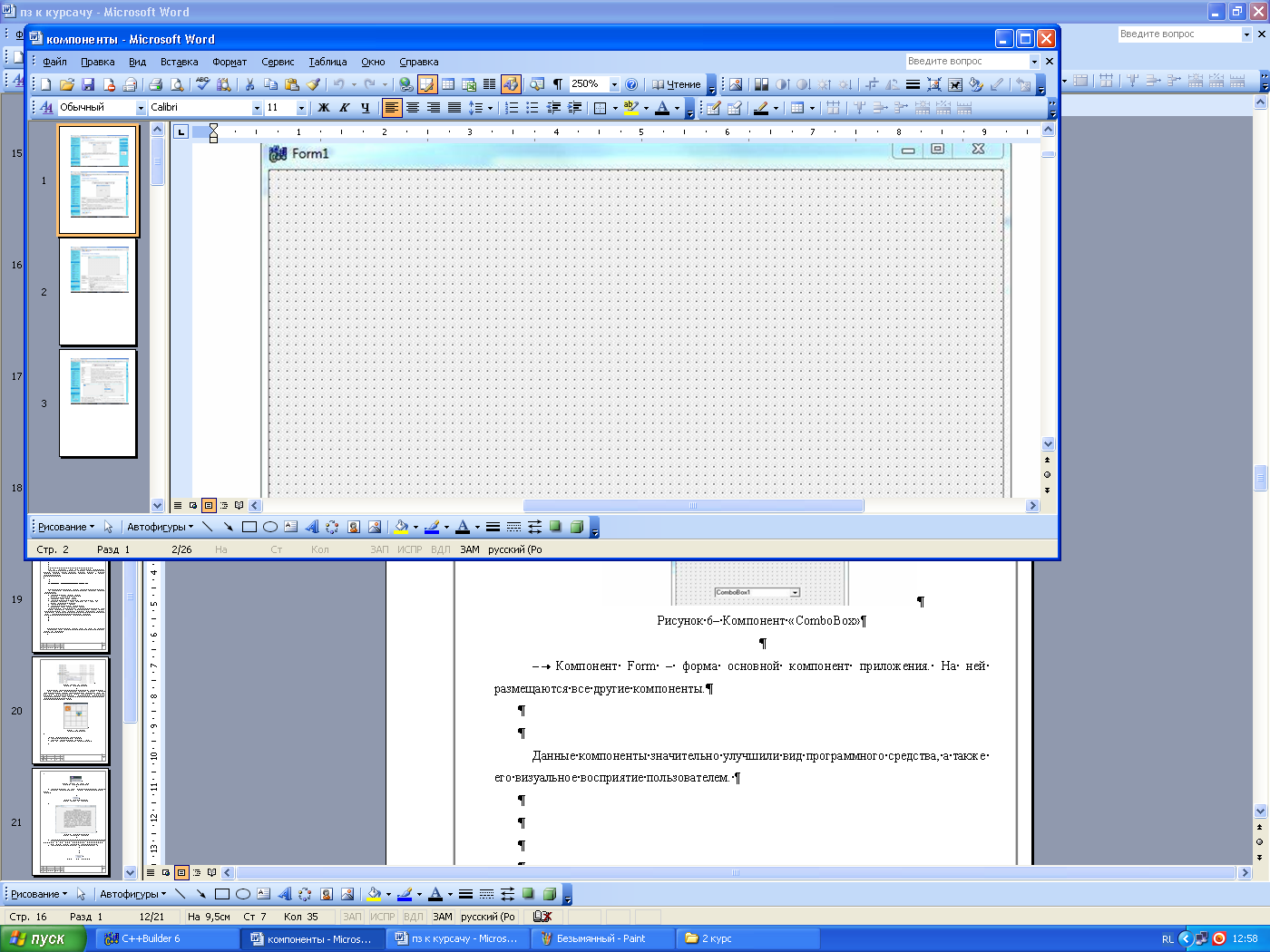This screenshot has height=952, width=1270.
Task: Expand Автофигуры menu in front drawing toolbar
Action: (x=160, y=527)
